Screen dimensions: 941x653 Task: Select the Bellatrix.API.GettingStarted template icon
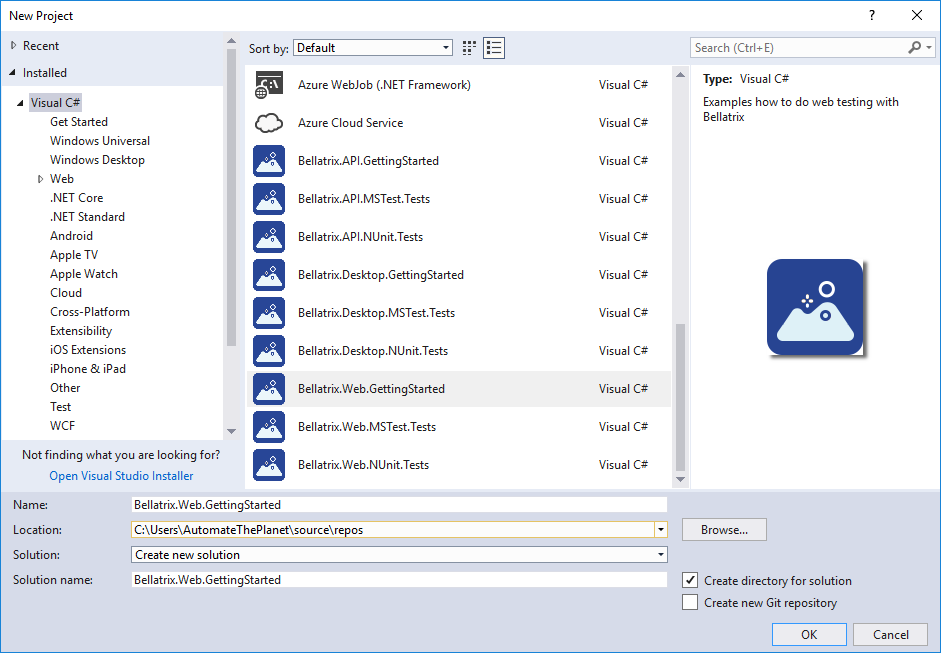[269, 161]
